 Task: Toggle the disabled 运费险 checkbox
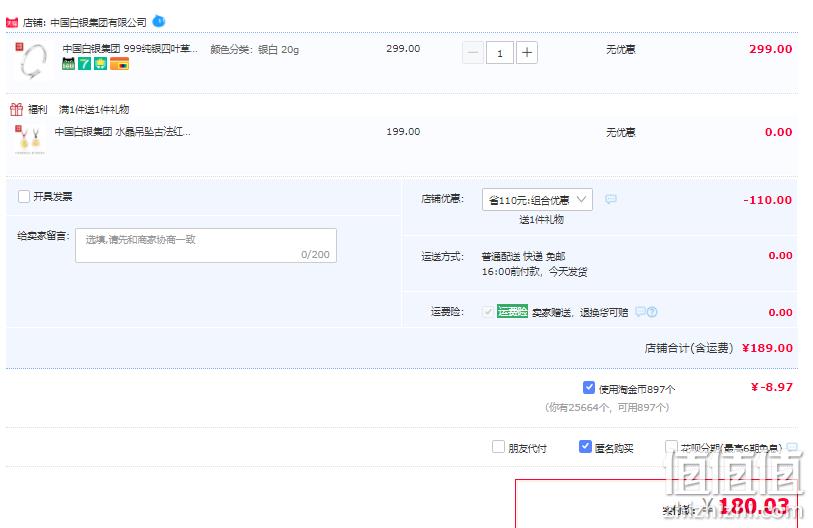pyautogui.click(x=487, y=312)
